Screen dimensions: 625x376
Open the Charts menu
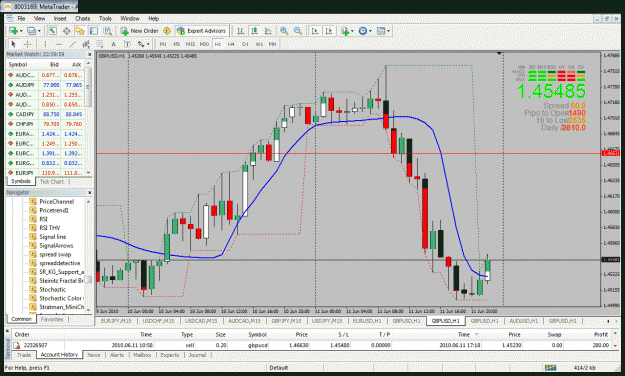83,18
